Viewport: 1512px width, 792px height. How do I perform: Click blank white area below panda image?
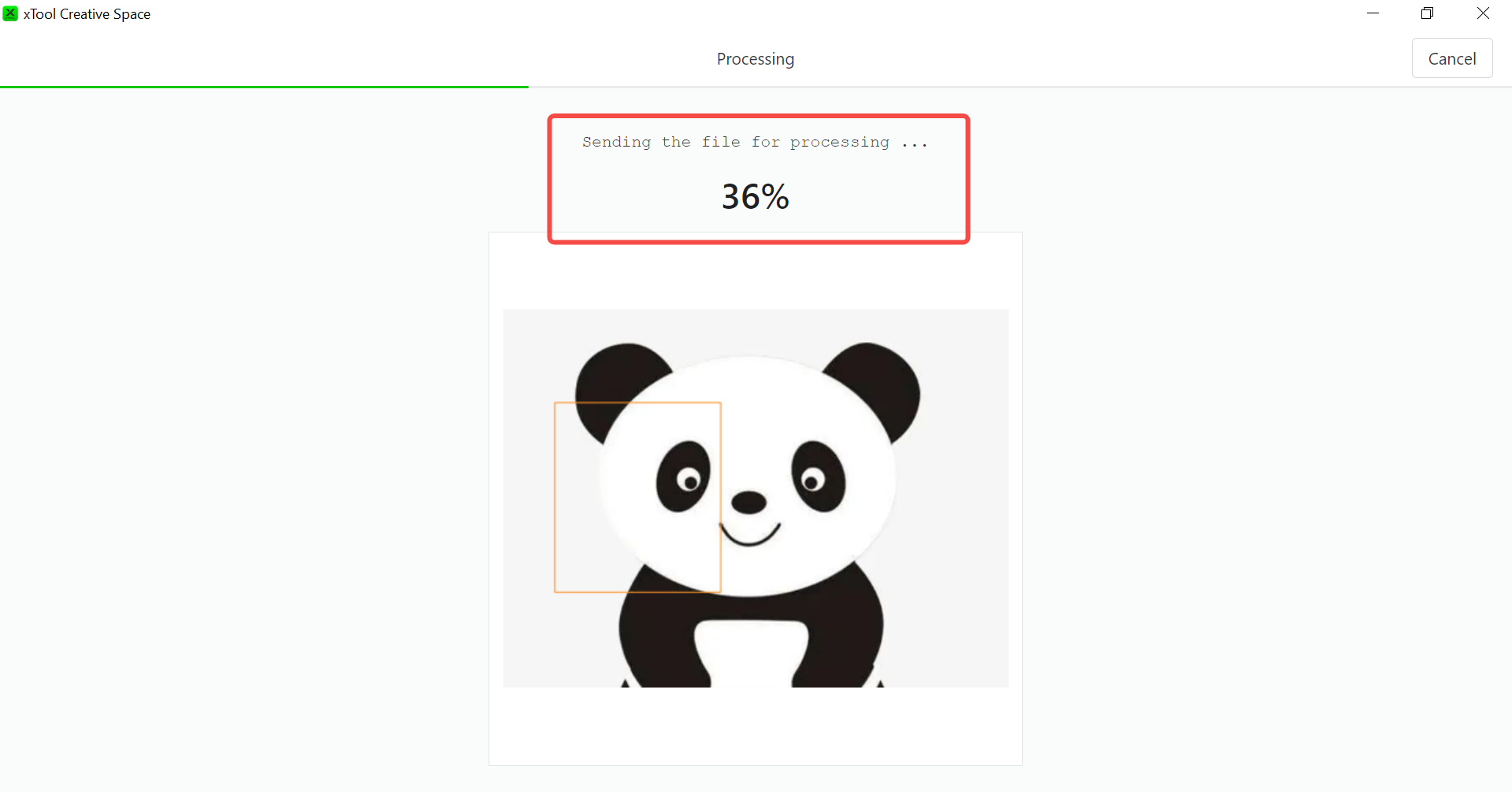pos(755,727)
